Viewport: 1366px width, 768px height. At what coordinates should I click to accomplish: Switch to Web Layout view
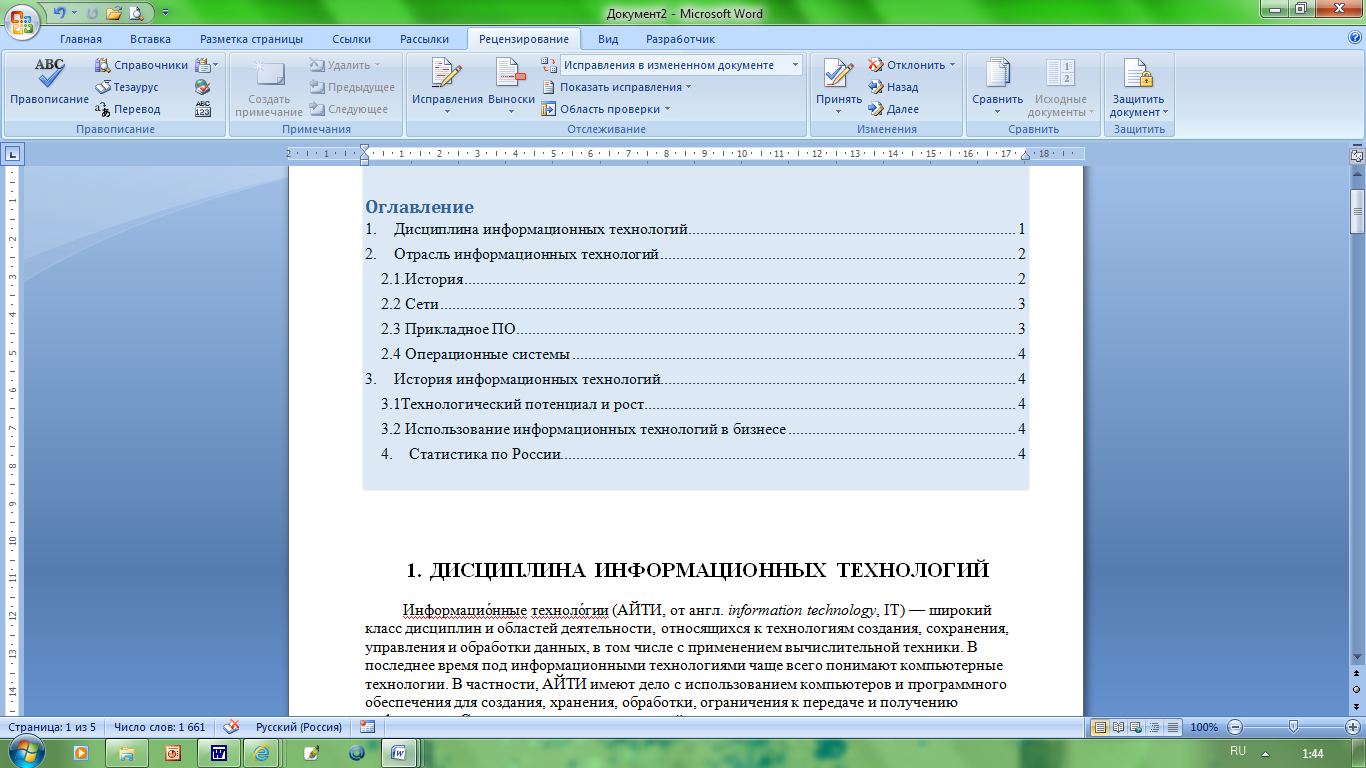coord(1136,727)
